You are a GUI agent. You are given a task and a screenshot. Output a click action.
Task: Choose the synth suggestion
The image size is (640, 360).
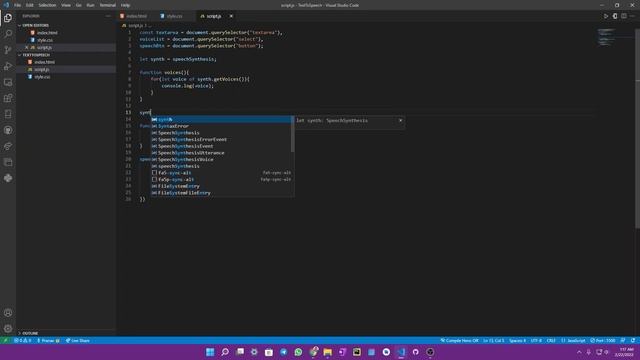point(222,120)
